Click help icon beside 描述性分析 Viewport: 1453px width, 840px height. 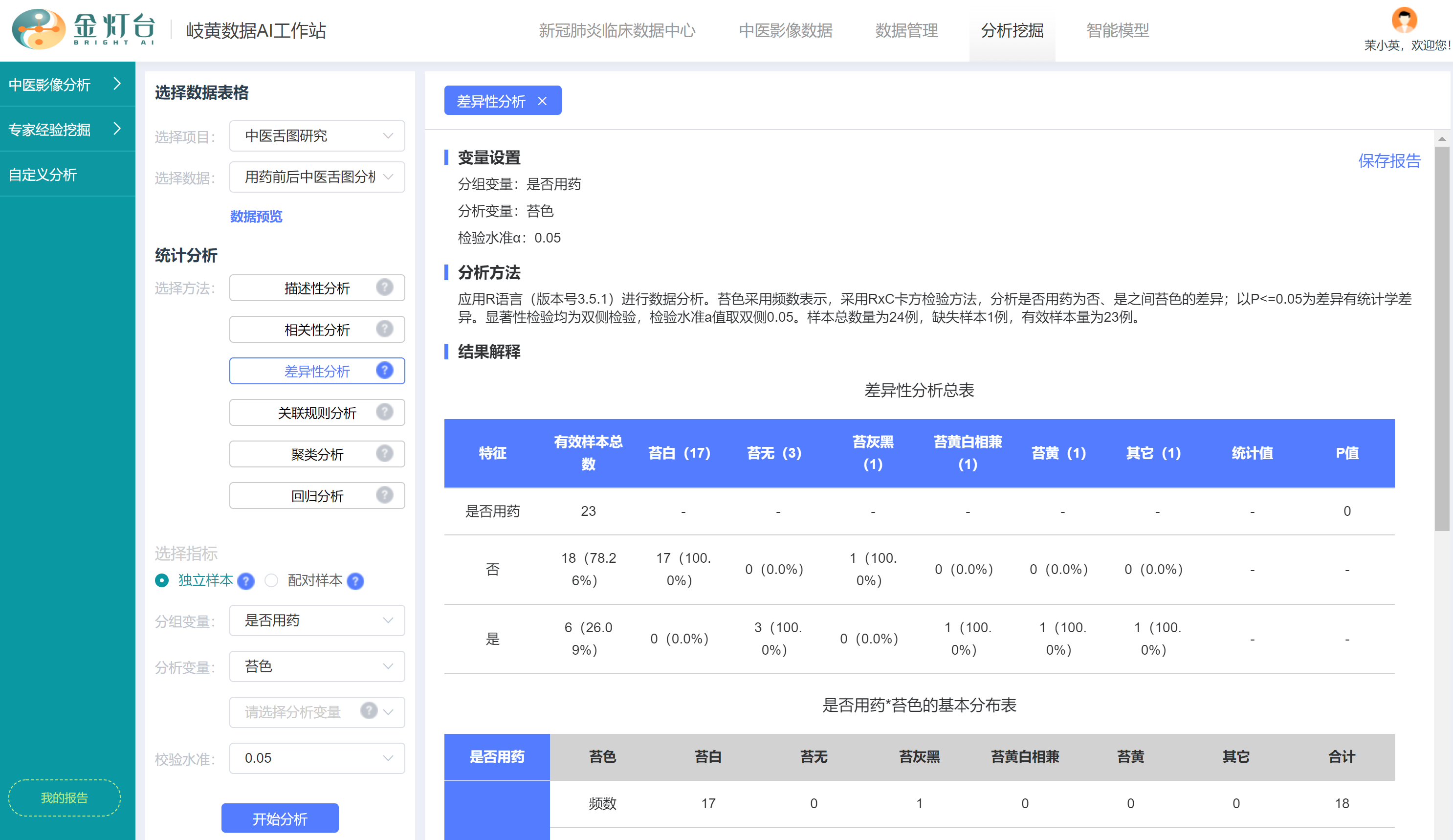tap(384, 287)
